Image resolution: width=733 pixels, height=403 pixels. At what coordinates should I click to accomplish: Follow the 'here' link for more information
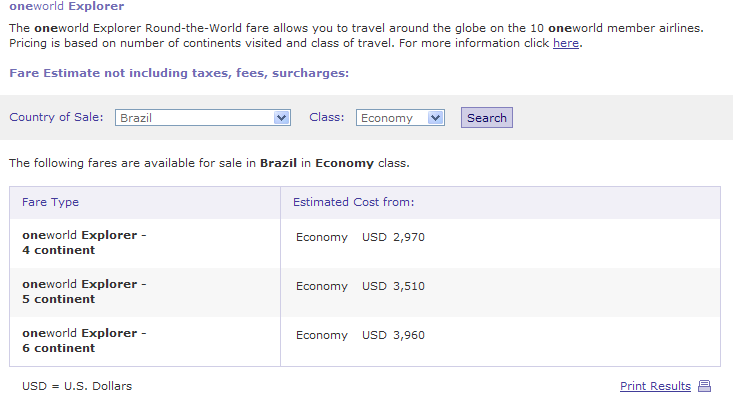(x=565, y=44)
